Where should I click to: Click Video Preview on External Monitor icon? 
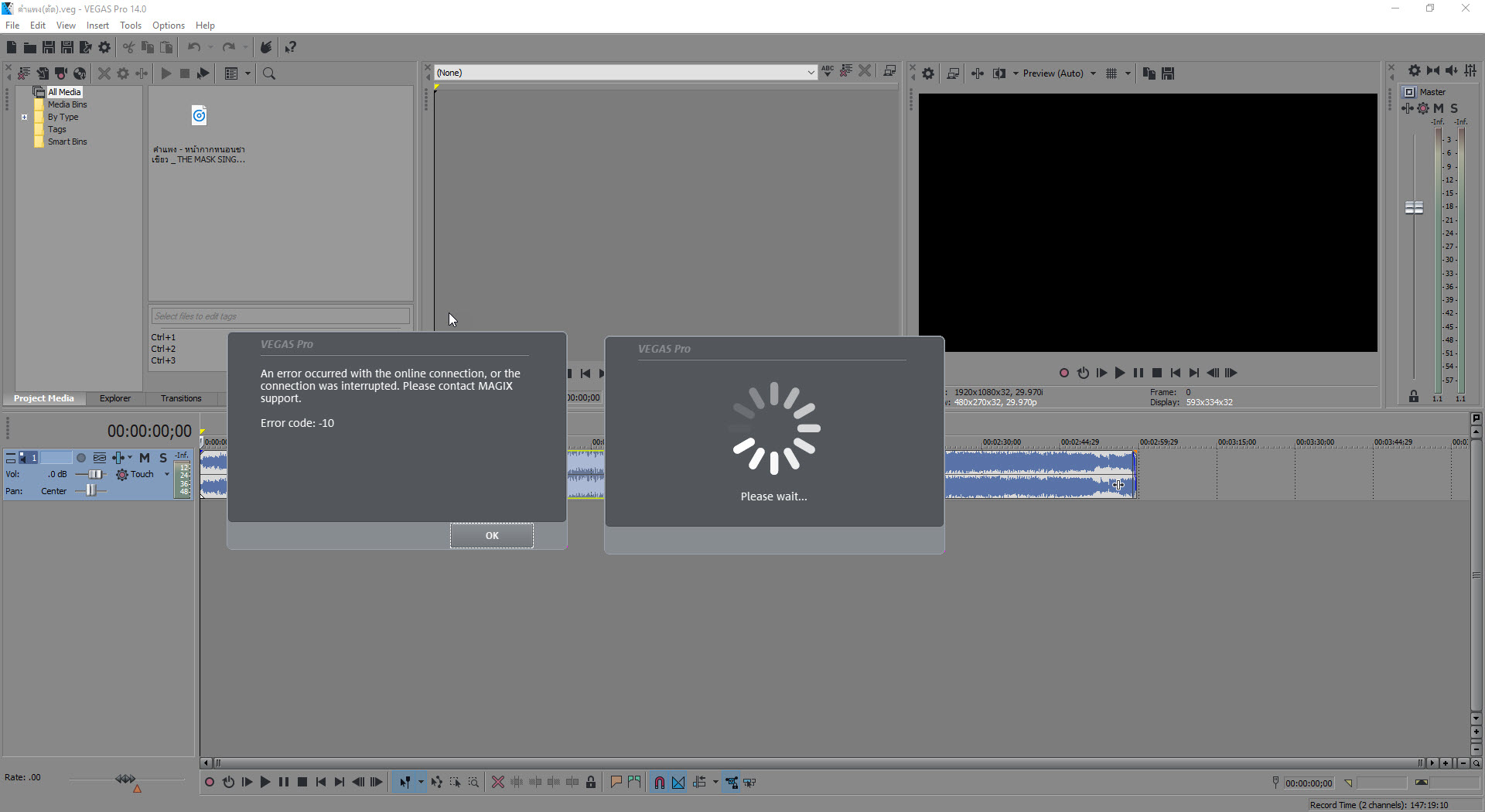[953, 73]
